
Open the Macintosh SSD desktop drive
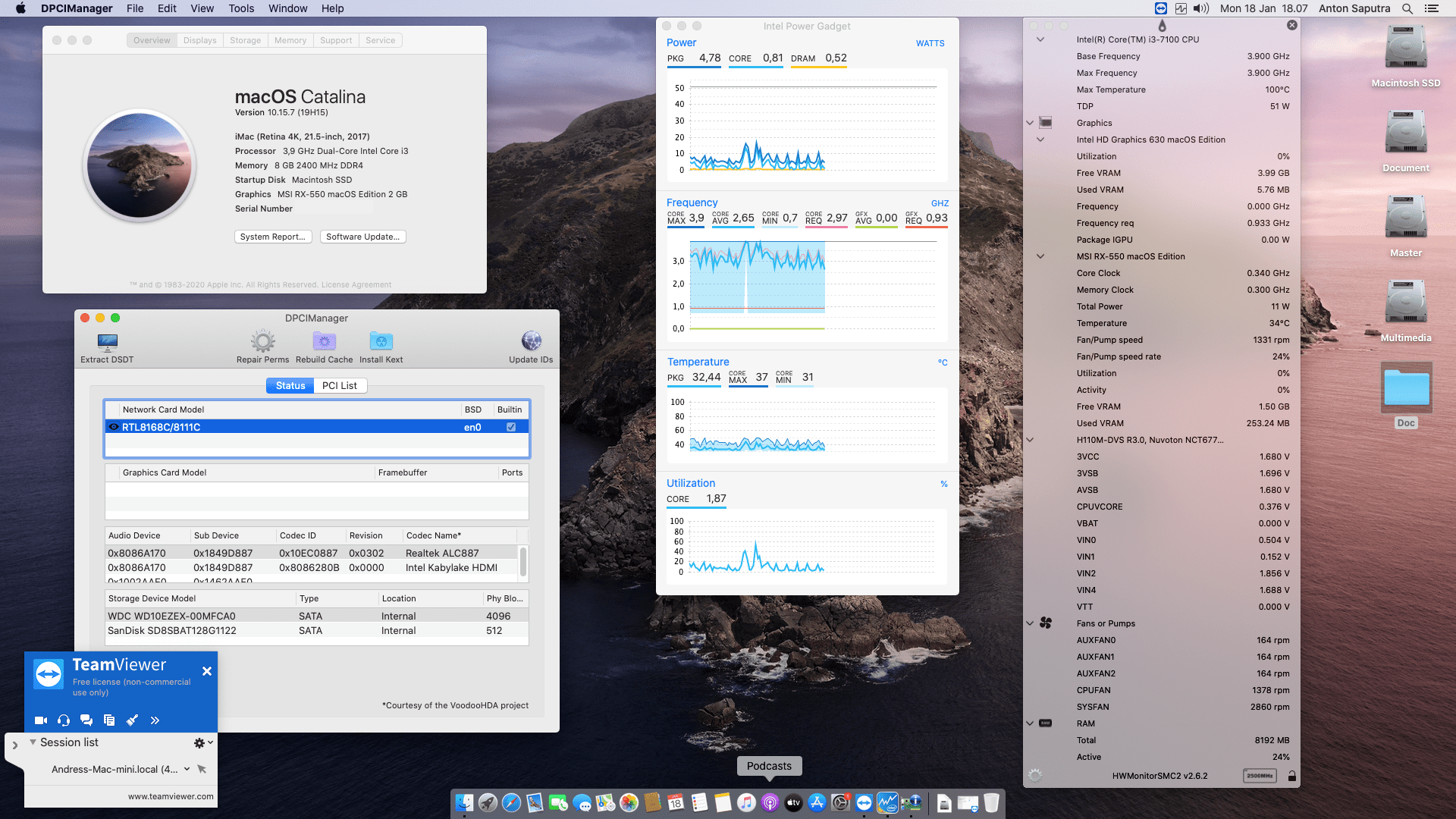pos(1406,48)
